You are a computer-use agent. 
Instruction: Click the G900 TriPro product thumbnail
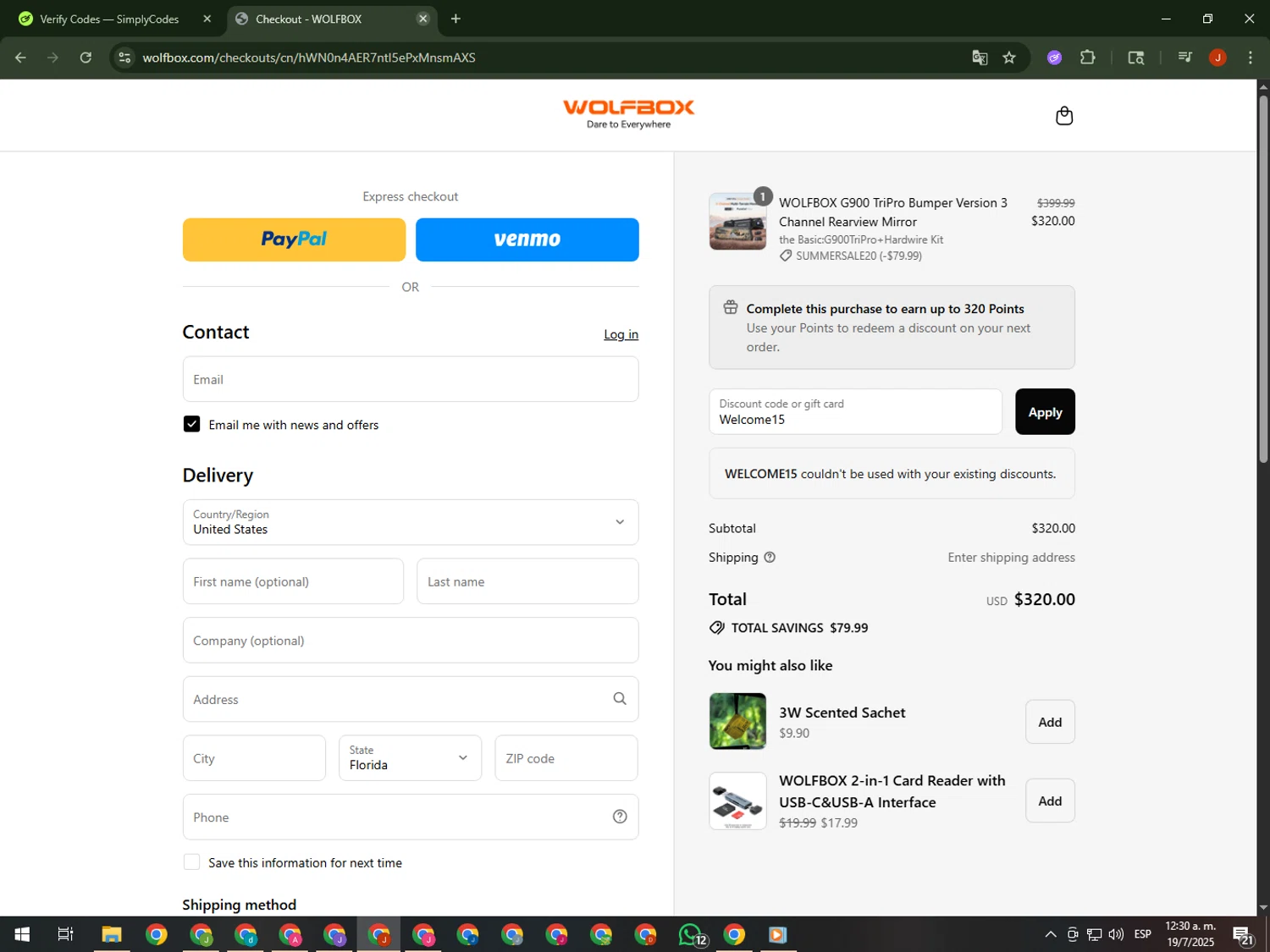tap(737, 221)
